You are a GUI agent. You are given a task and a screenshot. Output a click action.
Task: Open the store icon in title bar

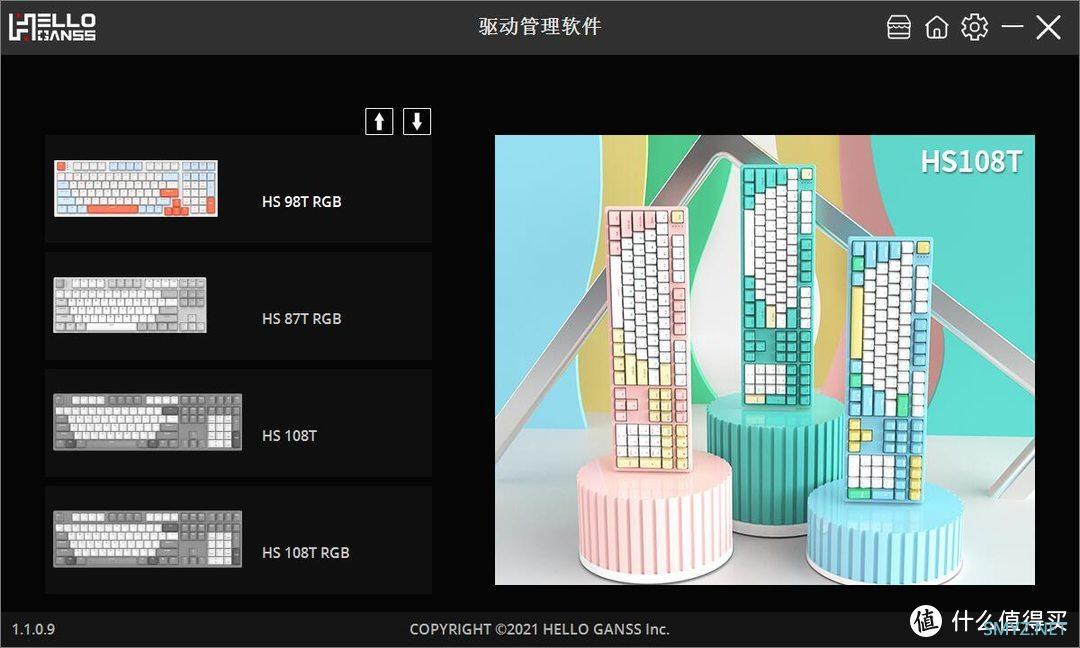(898, 28)
